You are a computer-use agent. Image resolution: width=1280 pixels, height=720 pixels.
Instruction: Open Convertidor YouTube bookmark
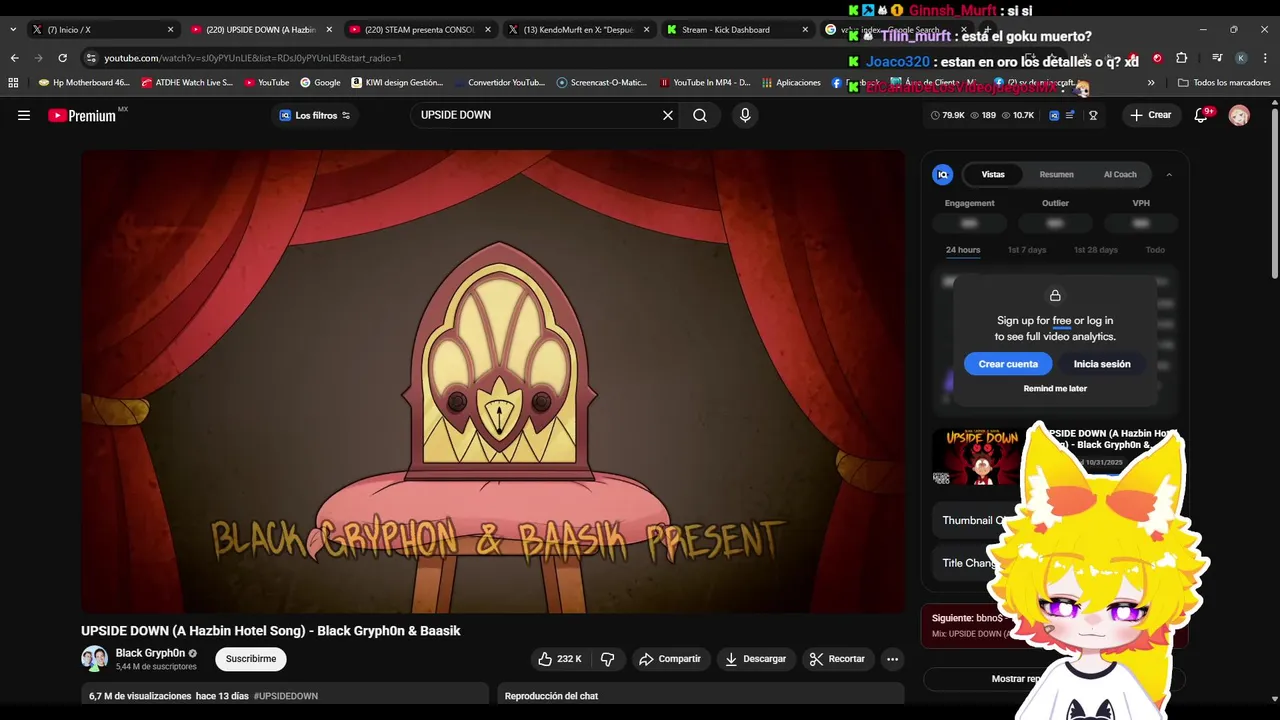(499, 83)
